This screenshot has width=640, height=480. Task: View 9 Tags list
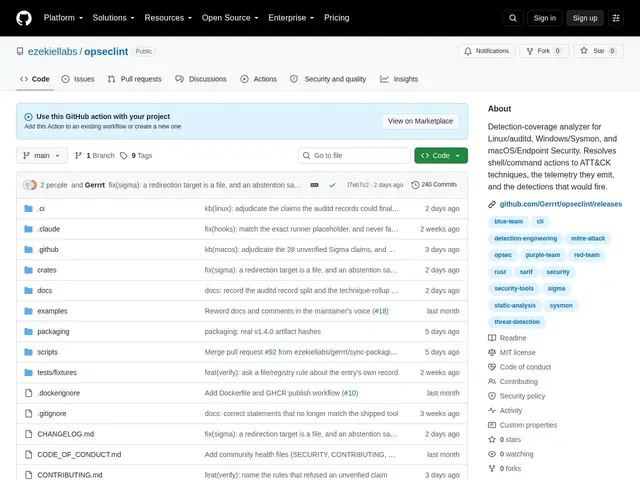[x=136, y=156]
